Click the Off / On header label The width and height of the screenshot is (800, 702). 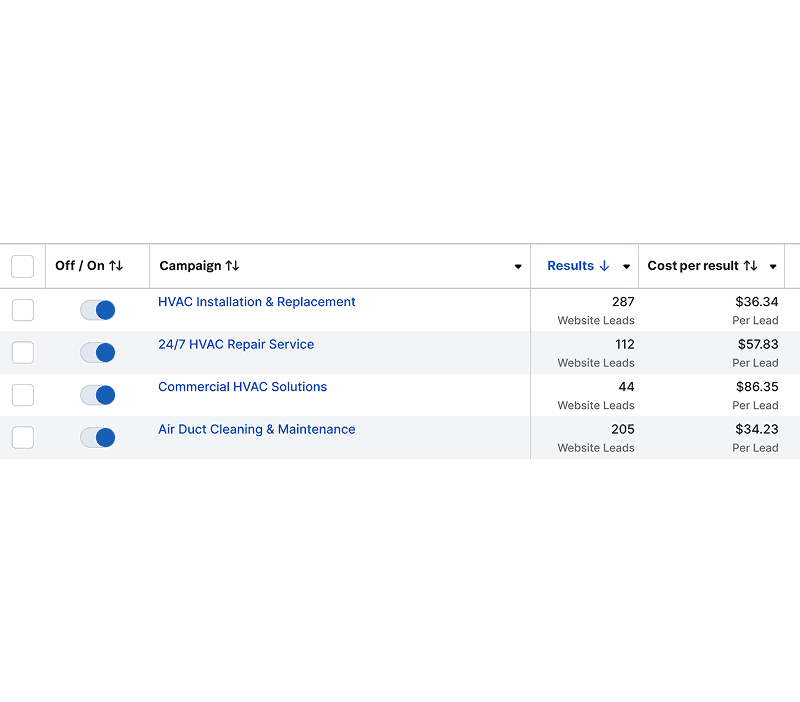[x=80, y=266]
